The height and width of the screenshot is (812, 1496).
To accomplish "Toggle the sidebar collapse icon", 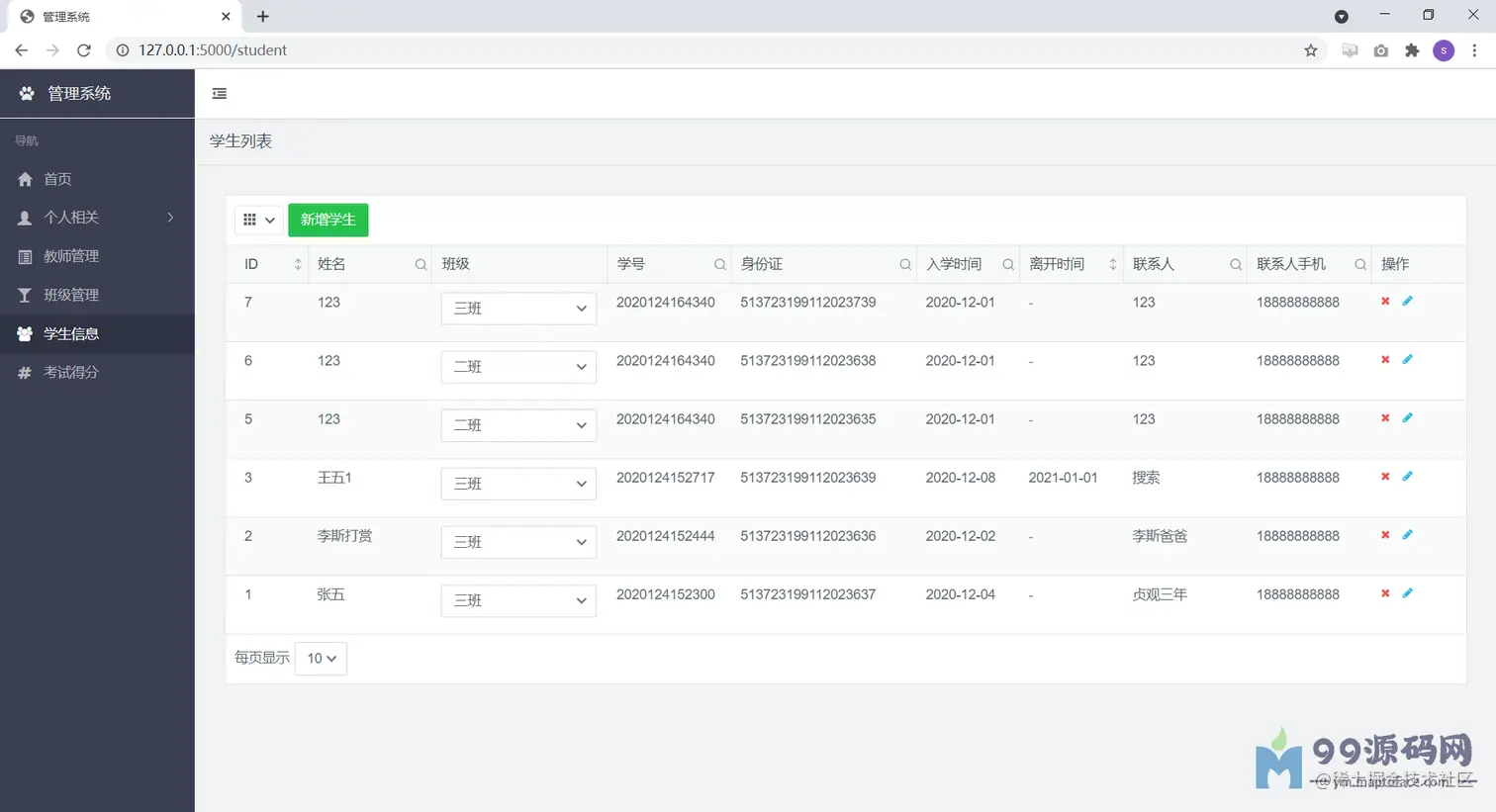I will tap(220, 94).
